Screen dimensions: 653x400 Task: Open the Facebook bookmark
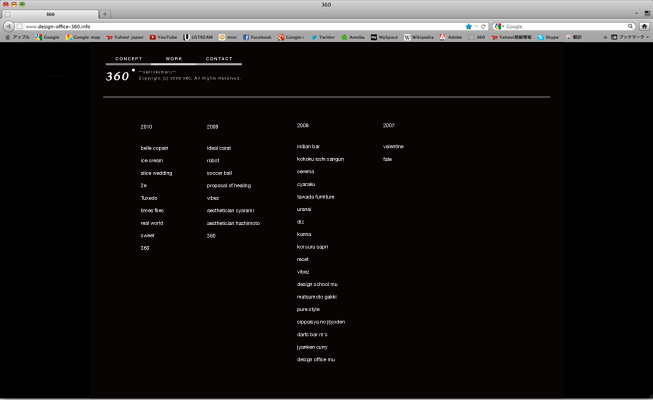[257, 37]
